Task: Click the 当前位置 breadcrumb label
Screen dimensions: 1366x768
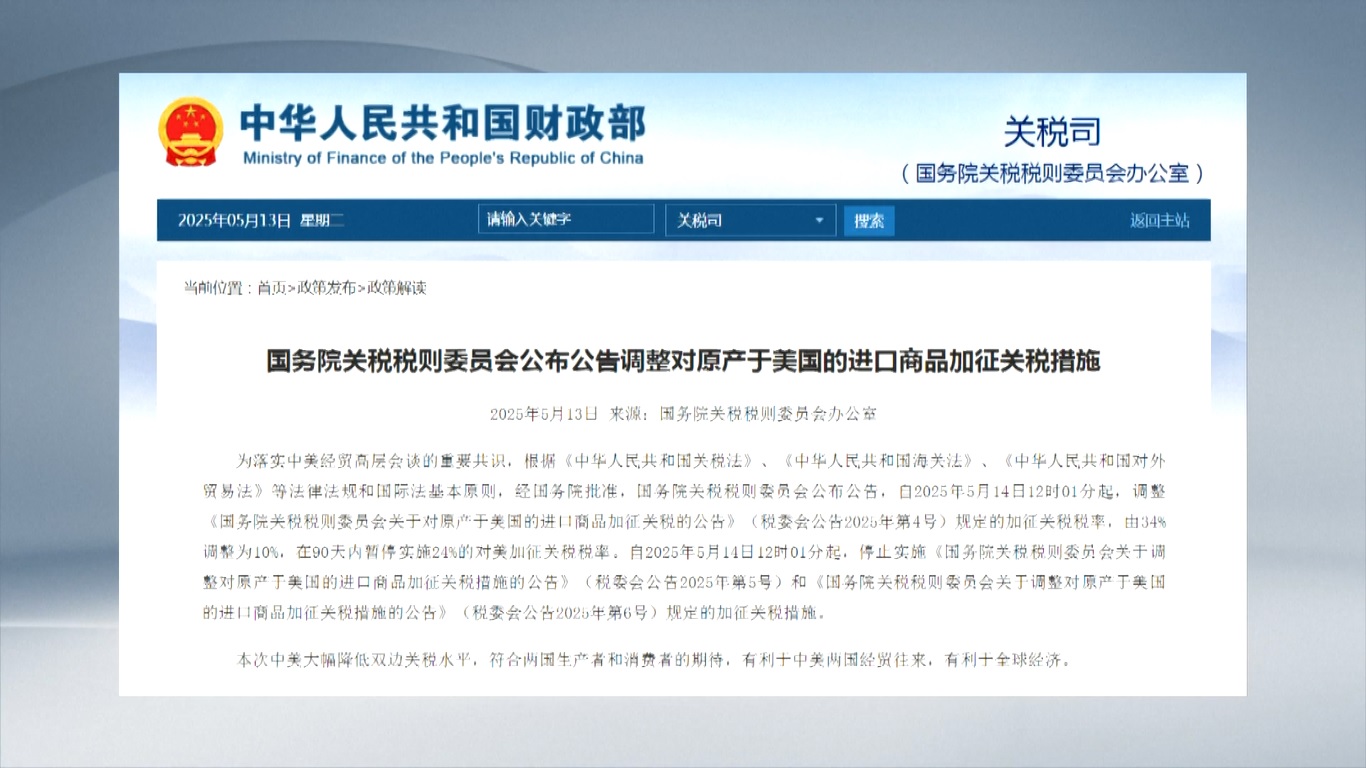Action: pyautogui.click(x=214, y=288)
